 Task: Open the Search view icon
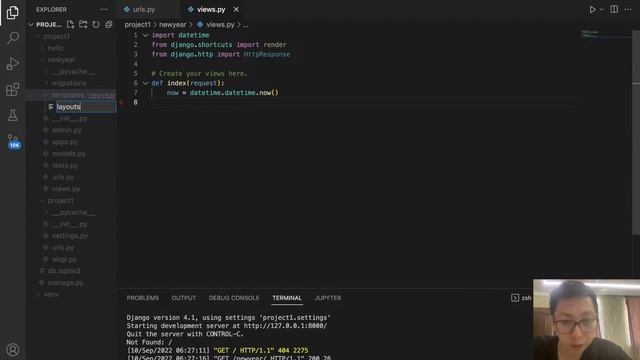(x=13, y=38)
